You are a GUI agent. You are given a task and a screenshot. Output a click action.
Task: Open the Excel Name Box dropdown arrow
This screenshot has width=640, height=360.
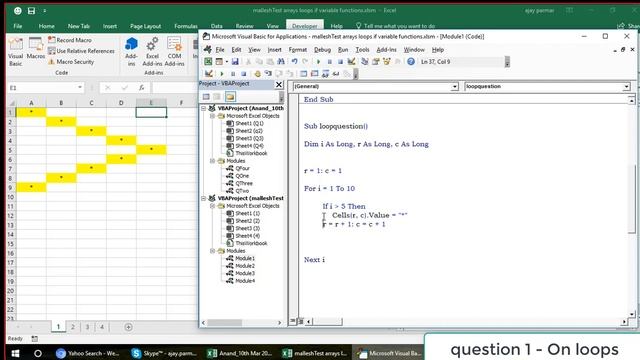[80, 87]
